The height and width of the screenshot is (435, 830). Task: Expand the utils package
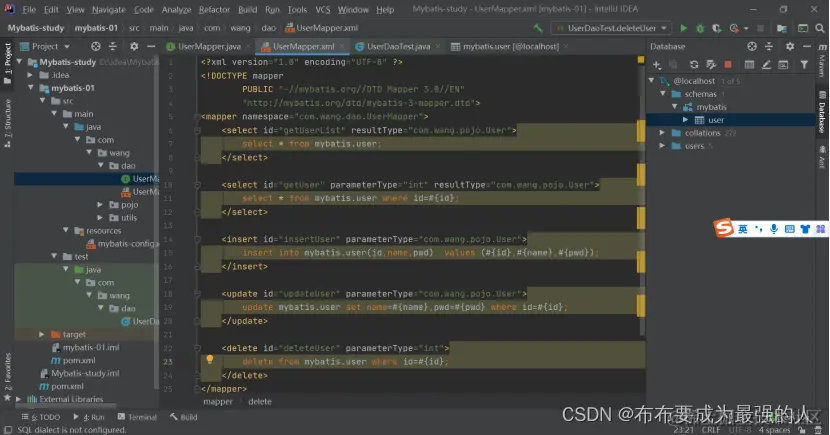100,218
